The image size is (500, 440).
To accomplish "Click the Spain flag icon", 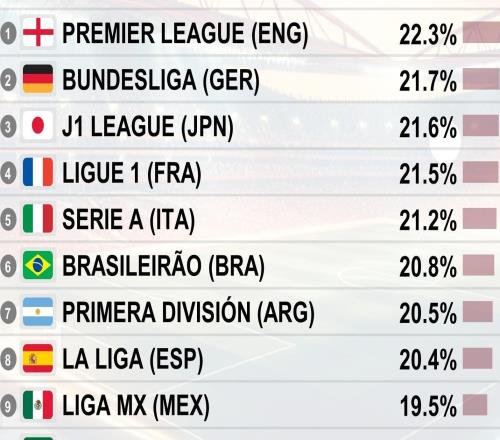I will [x=38, y=359].
